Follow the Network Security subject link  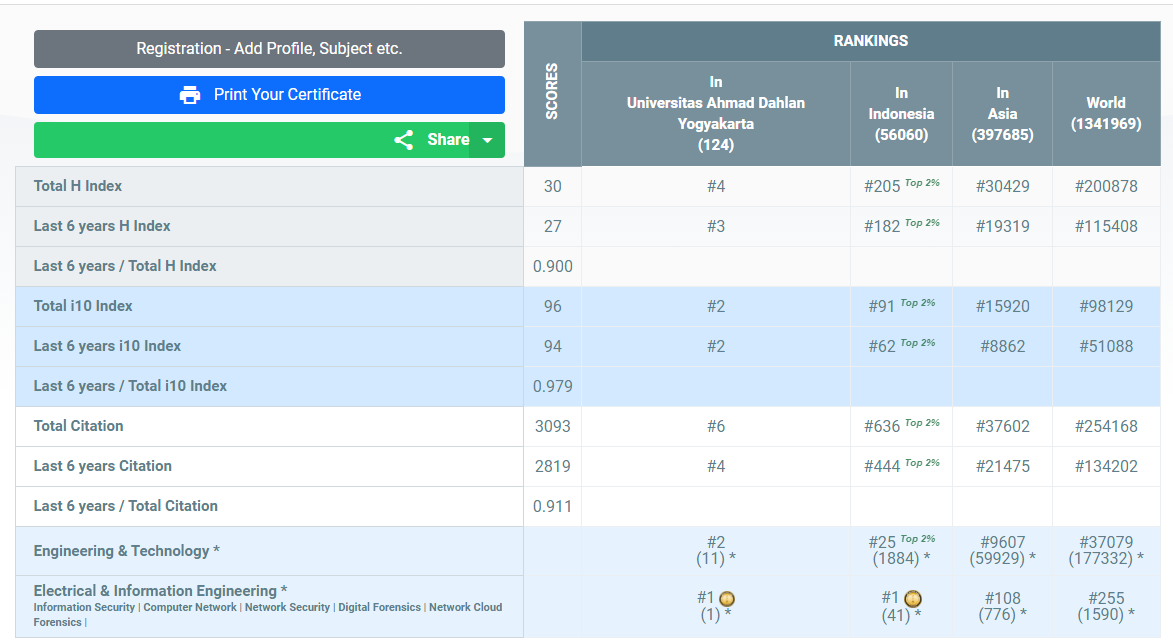(x=287, y=607)
